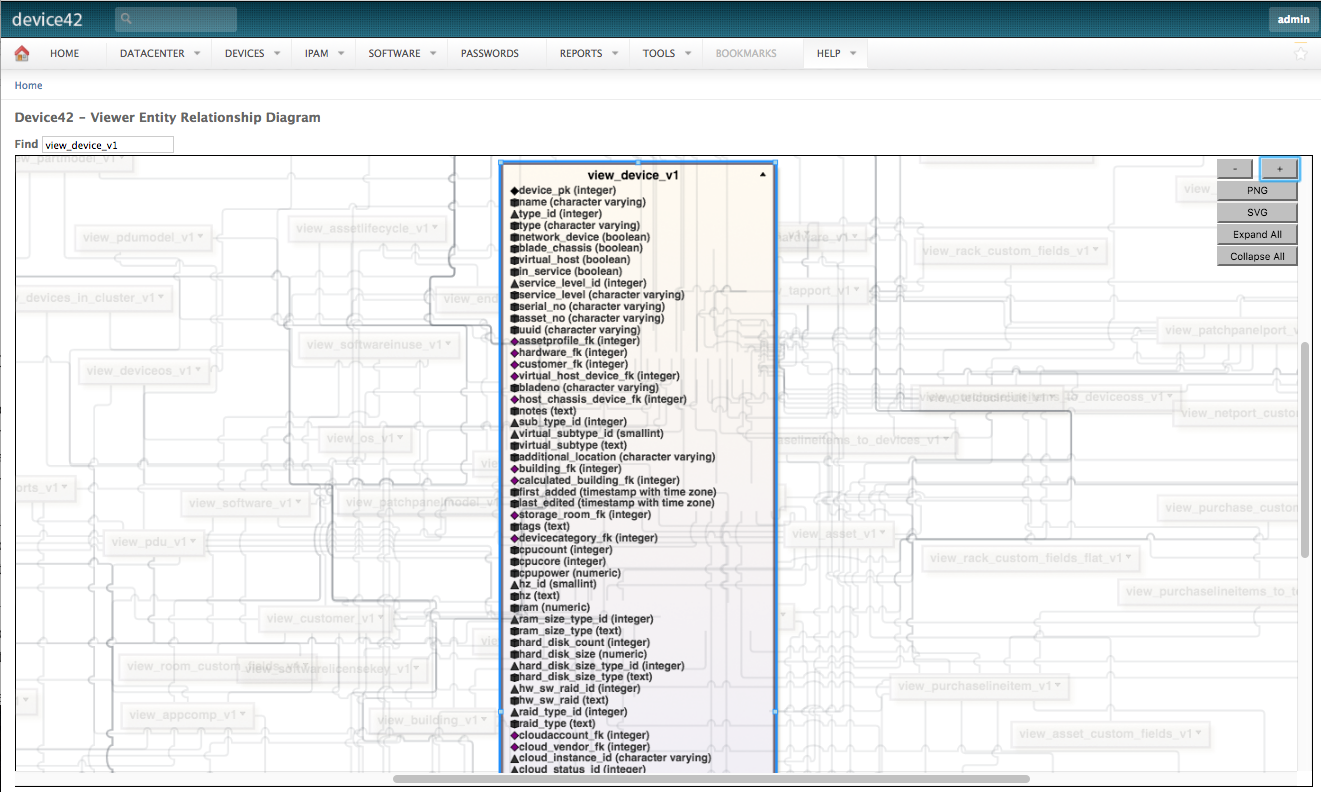1321x792 pixels.
Task: Open the TOOLS dropdown menu
Action: click(x=661, y=53)
